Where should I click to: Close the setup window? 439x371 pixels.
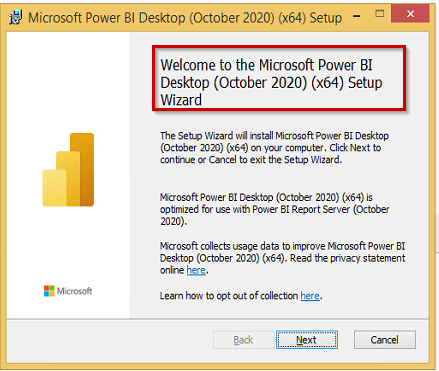click(410, 14)
